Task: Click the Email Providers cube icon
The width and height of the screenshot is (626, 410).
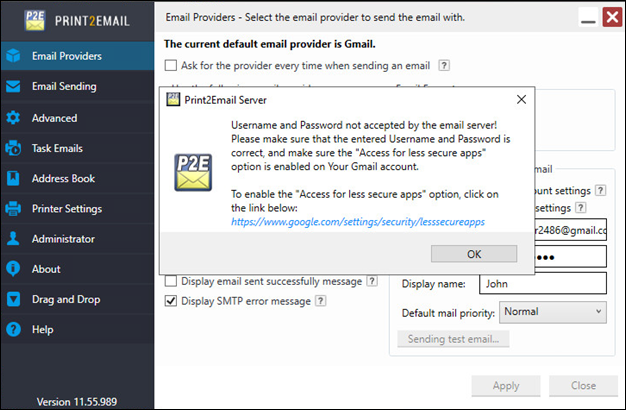Action: (13, 56)
